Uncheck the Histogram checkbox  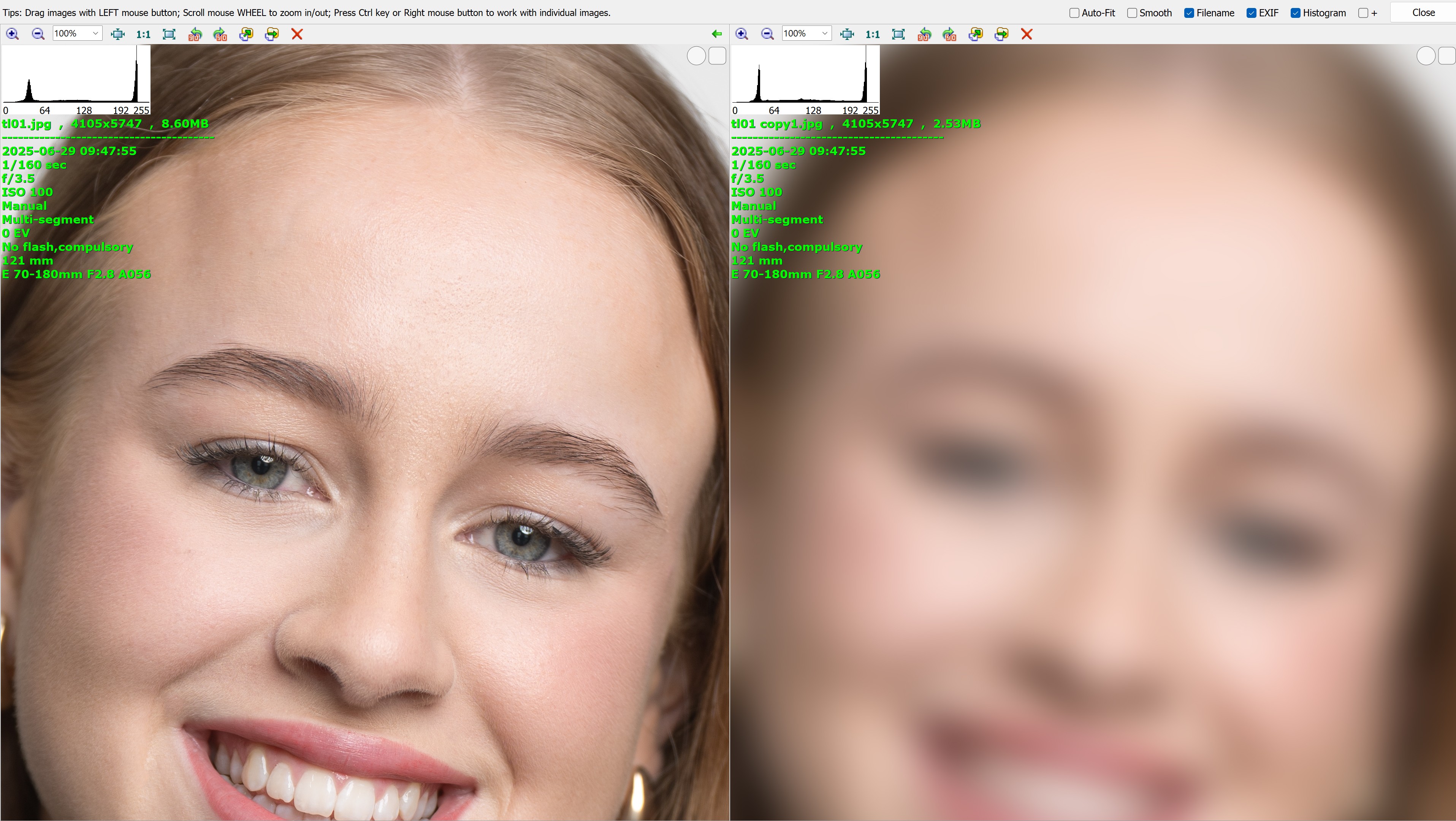[1296, 13]
